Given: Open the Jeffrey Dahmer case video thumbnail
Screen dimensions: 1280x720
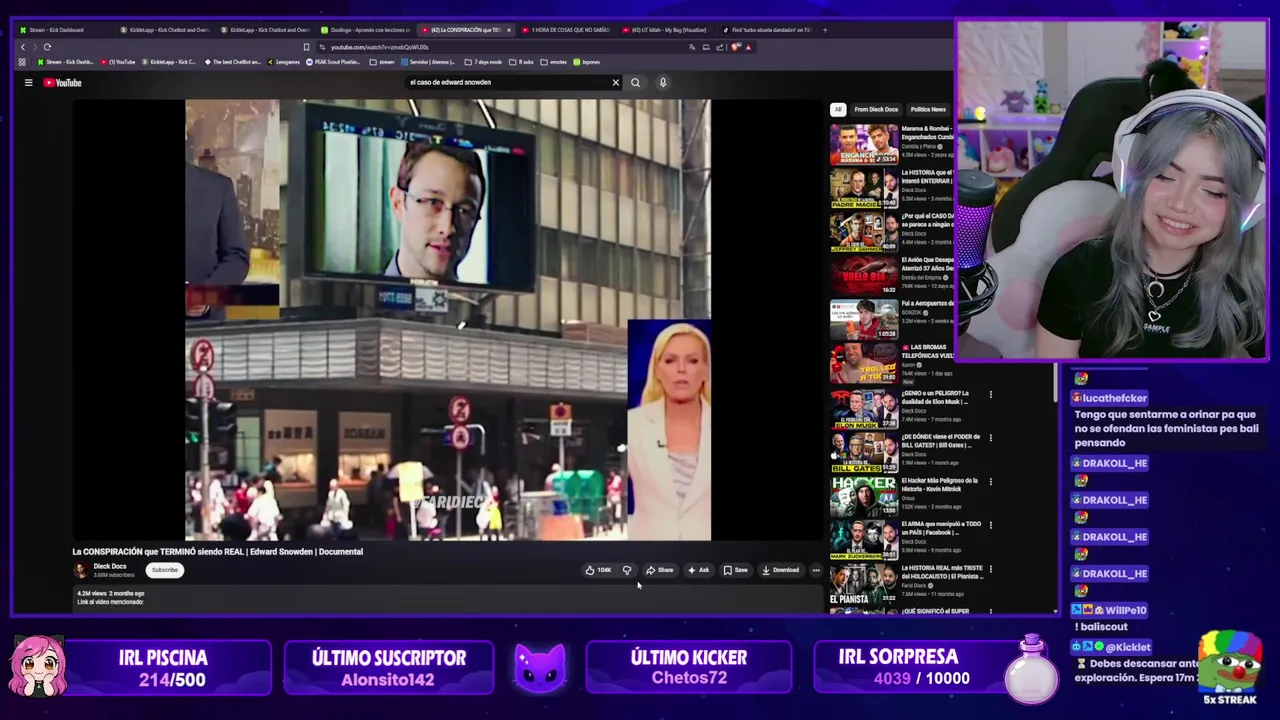Looking at the screenshot, I should [864, 232].
